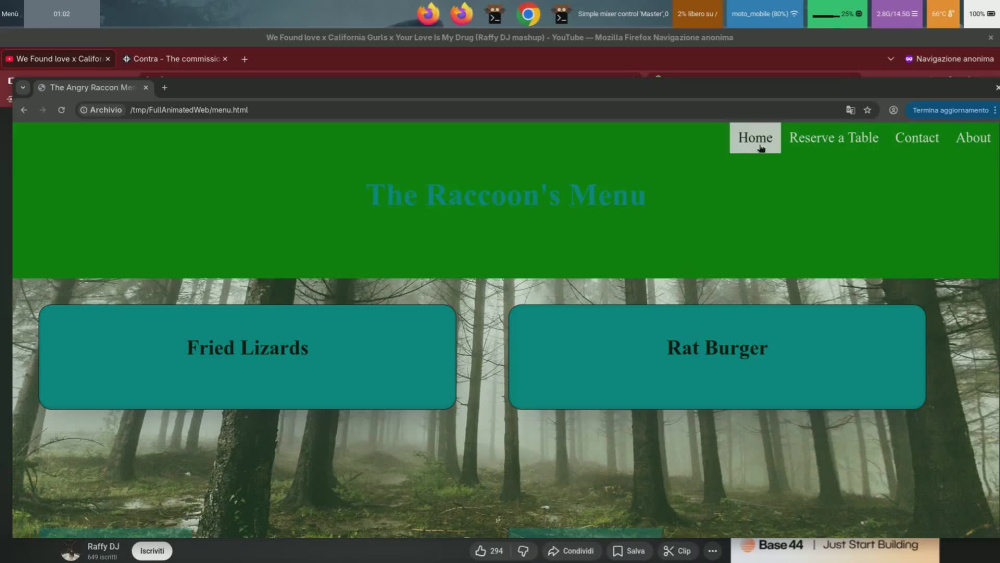
Task: Click memory usage 2.8G/14.5G indicator
Action: click(x=897, y=13)
